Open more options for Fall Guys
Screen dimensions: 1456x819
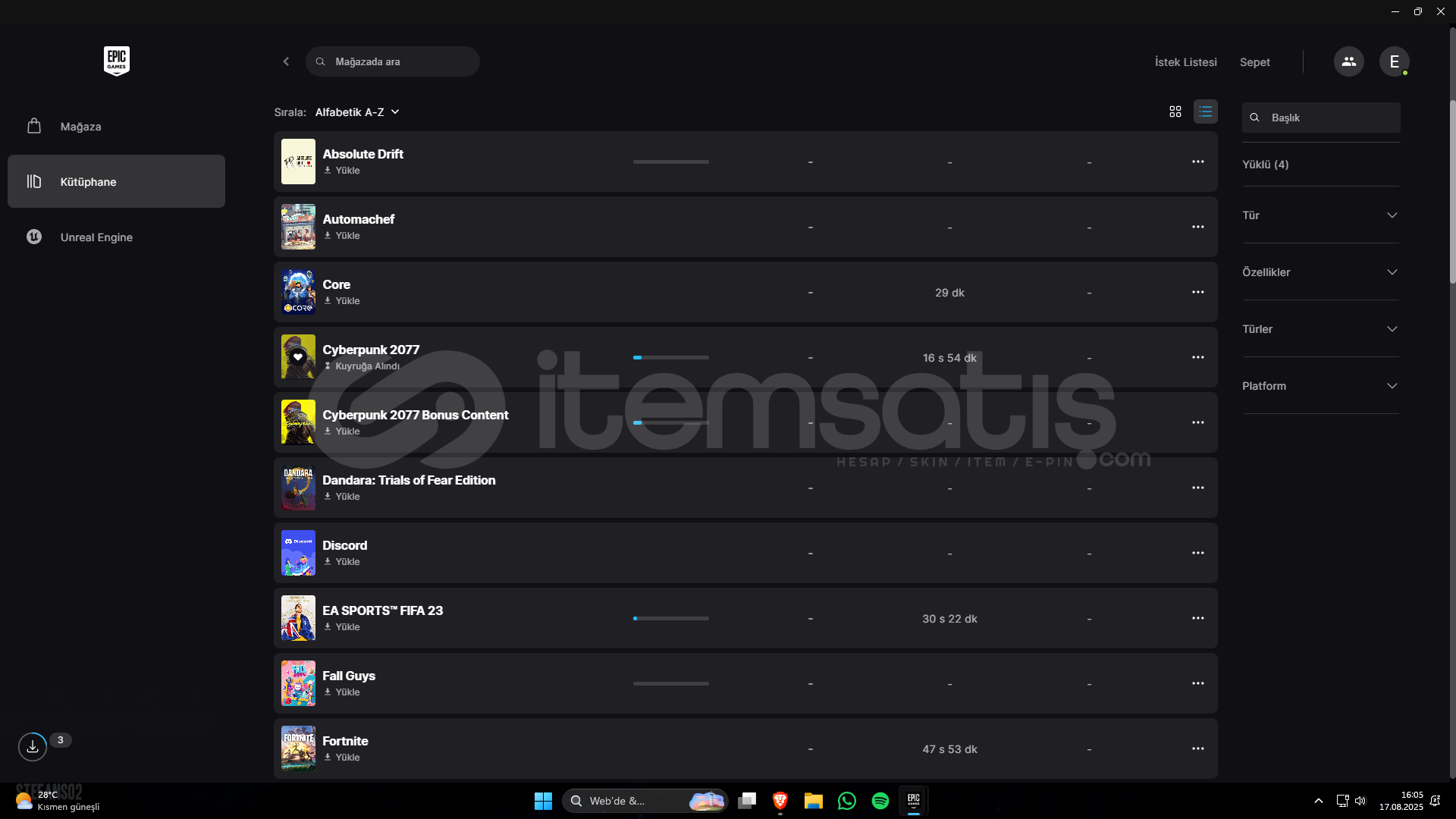tap(1198, 683)
